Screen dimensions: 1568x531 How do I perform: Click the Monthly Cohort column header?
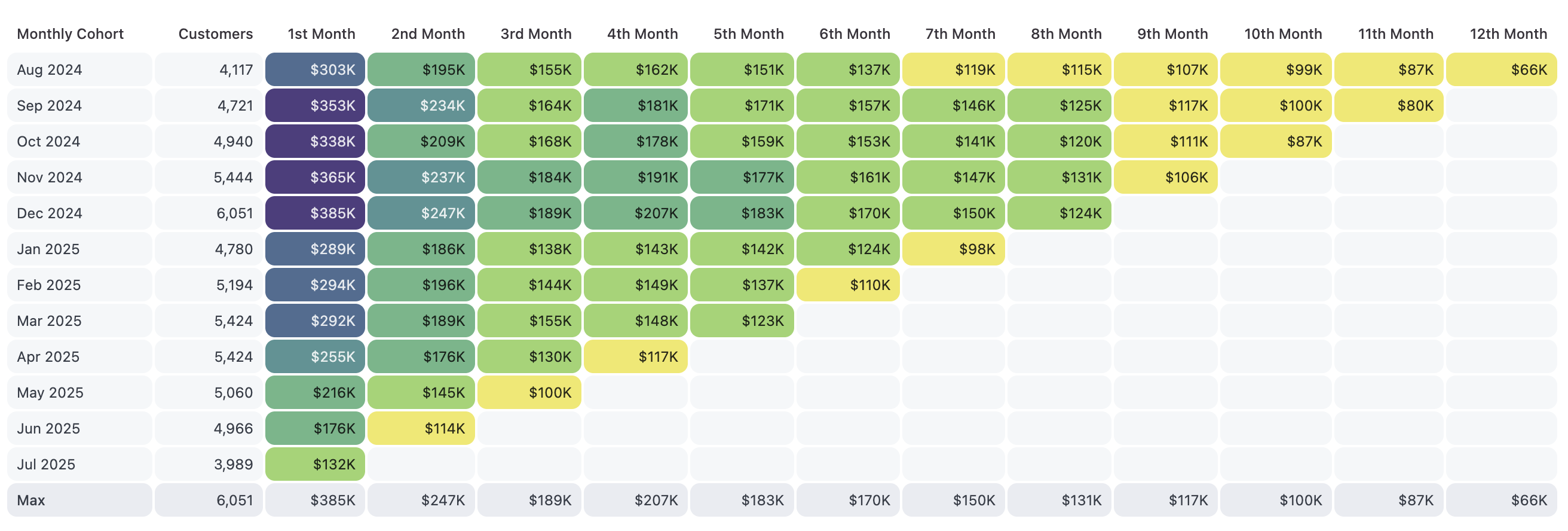[x=70, y=34]
